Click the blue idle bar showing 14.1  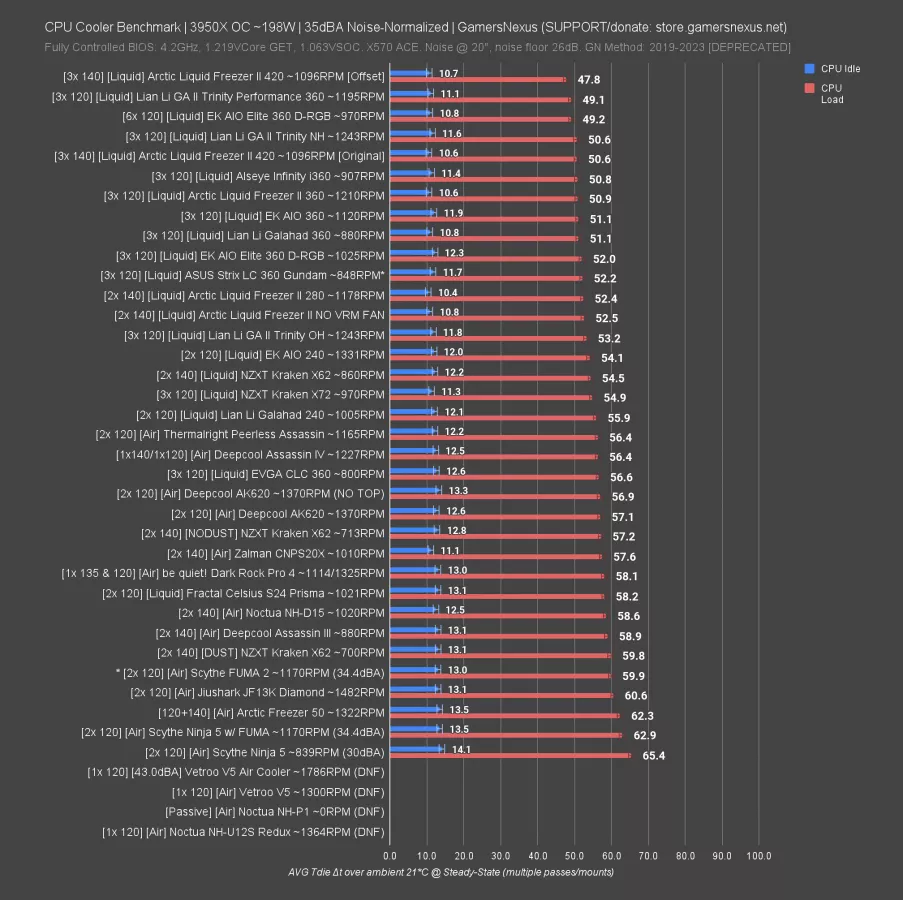(x=415, y=748)
